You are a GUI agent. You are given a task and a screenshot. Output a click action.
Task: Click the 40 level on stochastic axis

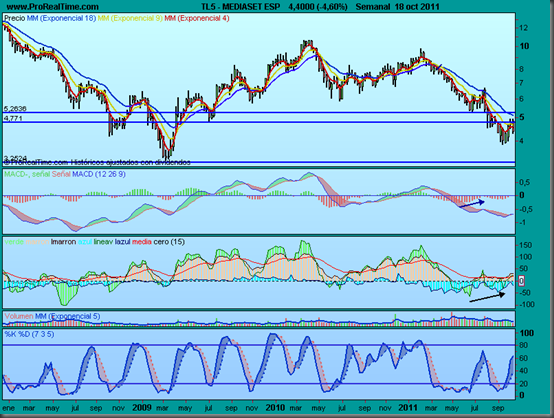tap(524, 371)
